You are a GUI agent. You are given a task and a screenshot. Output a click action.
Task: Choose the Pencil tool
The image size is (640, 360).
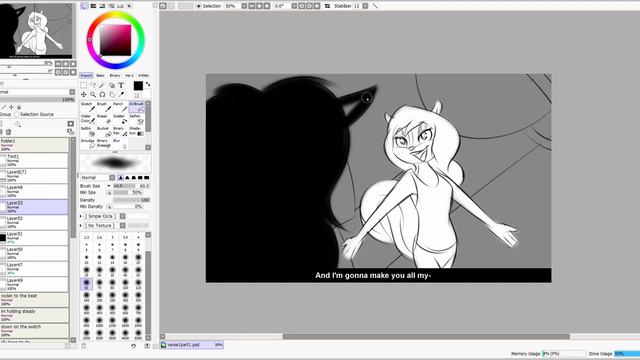[120, 107]
